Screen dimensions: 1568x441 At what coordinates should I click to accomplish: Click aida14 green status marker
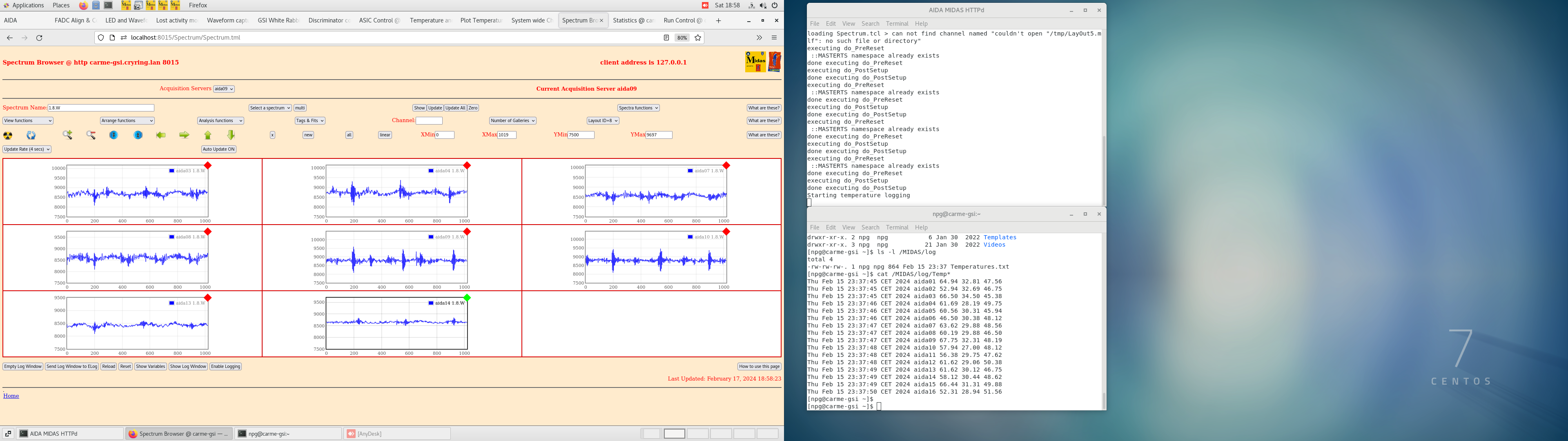467,298
